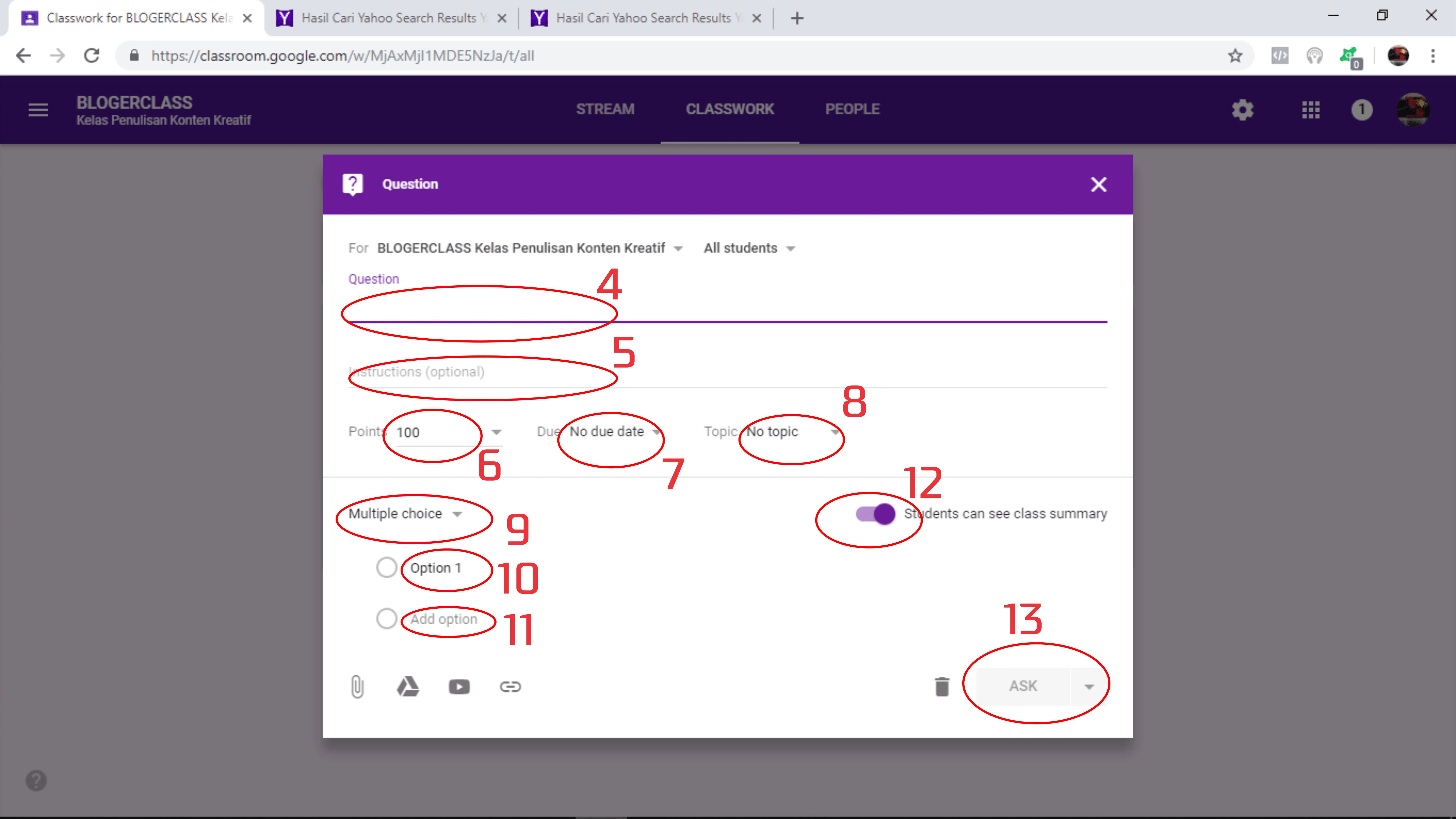The width and height of the screenshot is (1456, 819).
Task: Click the Ask button
Action: point(1022,686)
